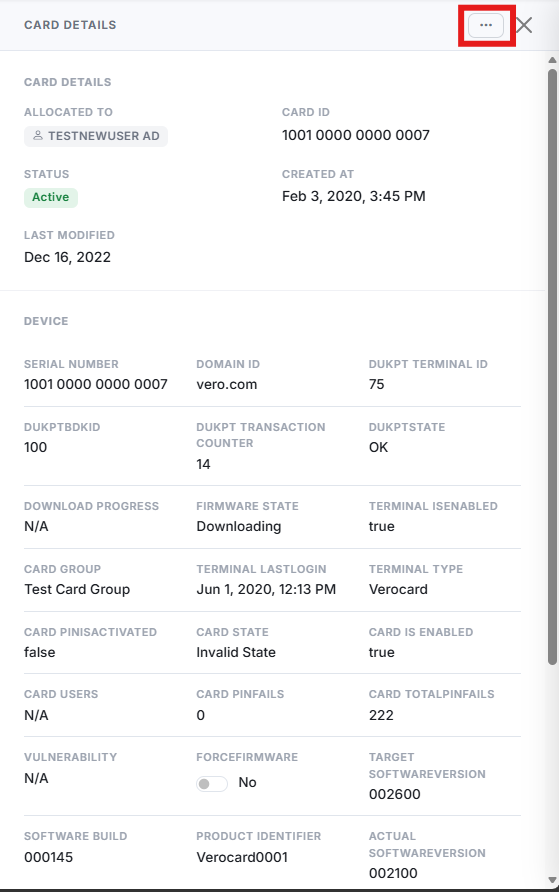Image resolution: width=559 pixels, height=892 pixels.
Task: Select the TESTNEWUSER AD allocated user chip
Action: 96,136
